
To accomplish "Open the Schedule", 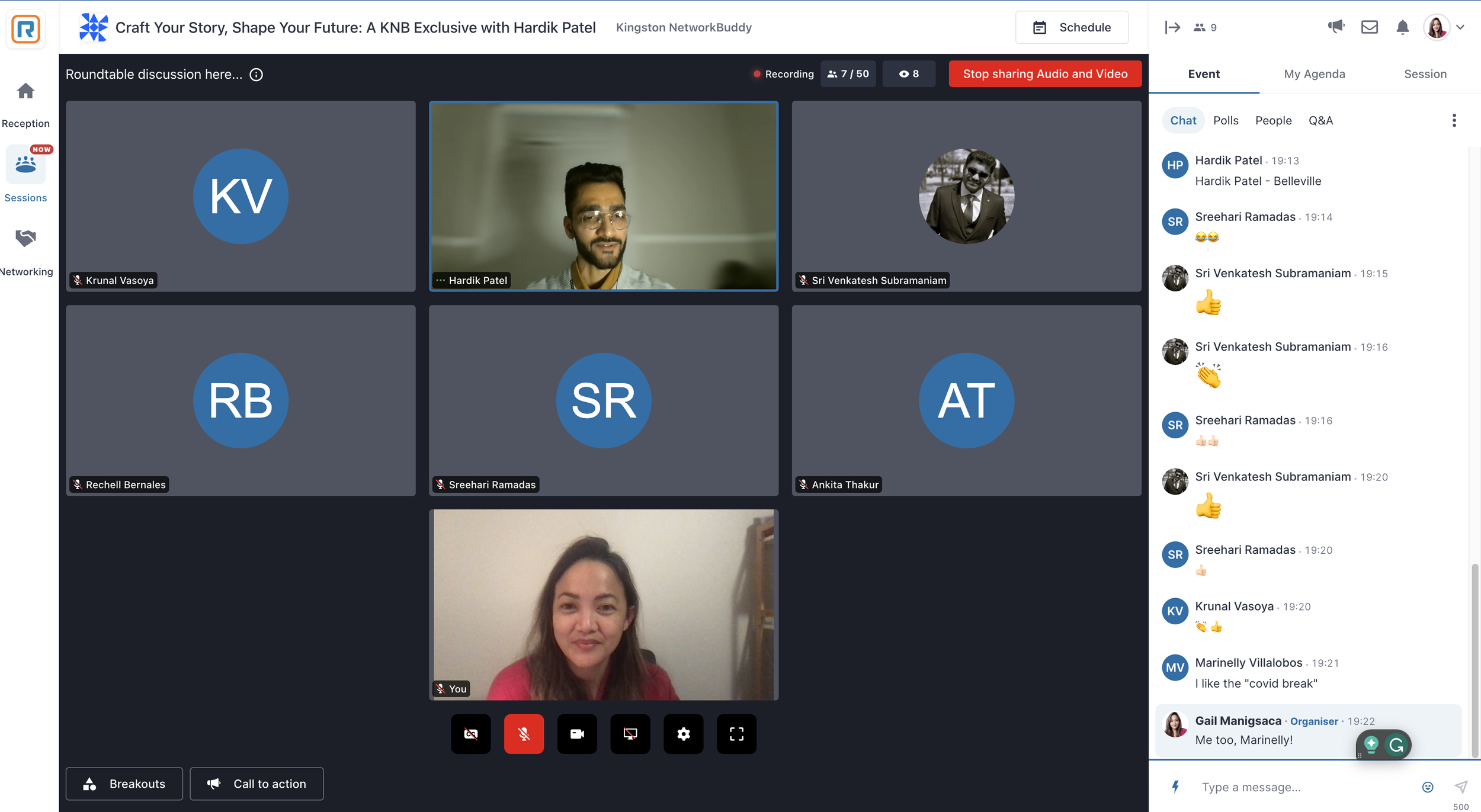I will click(1072, 27).
